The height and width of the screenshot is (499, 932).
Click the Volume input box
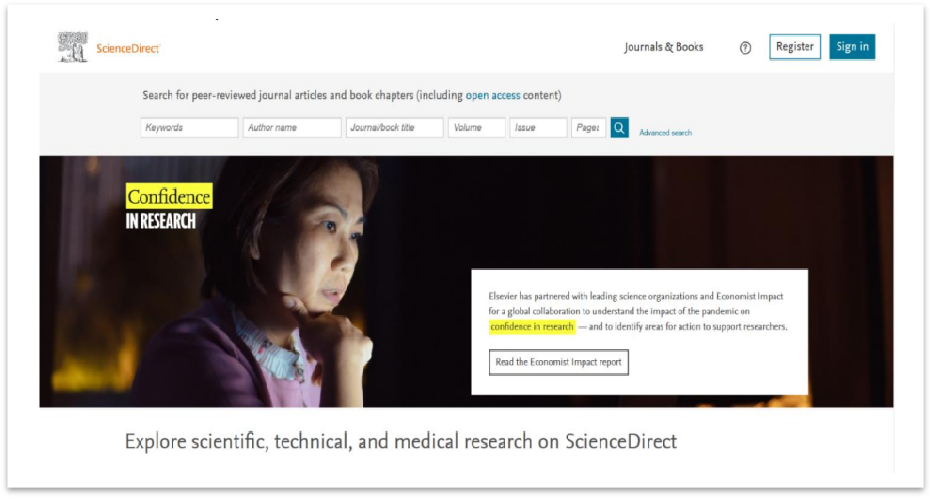click(x=476, y=128)
